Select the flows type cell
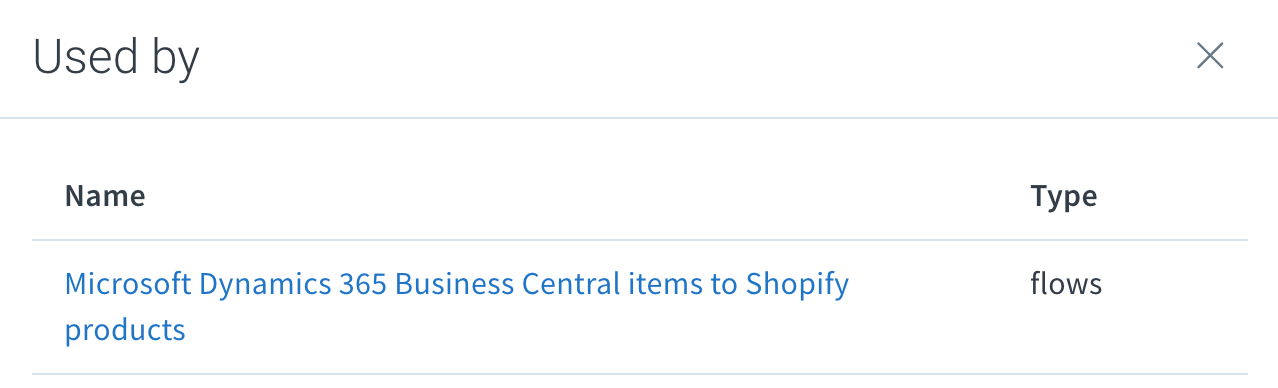The height and width of the screenshot is (388, 1278). click(x=1066, y=284)
